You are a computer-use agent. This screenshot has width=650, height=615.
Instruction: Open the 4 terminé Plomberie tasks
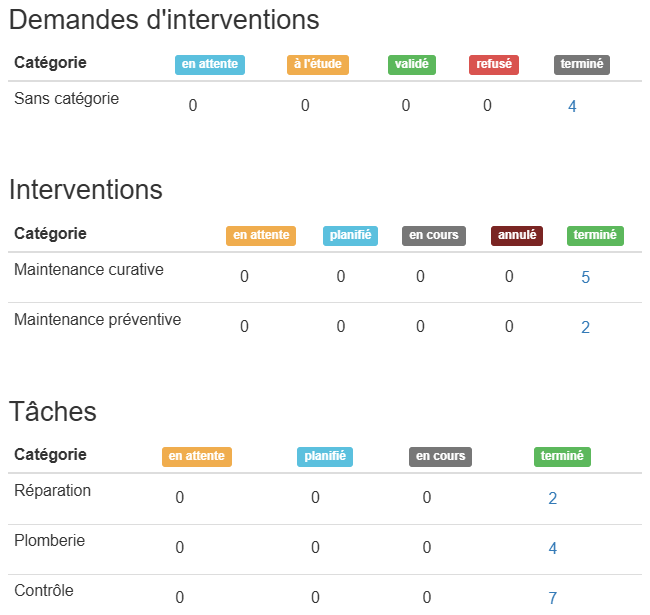tap(552, 548)
